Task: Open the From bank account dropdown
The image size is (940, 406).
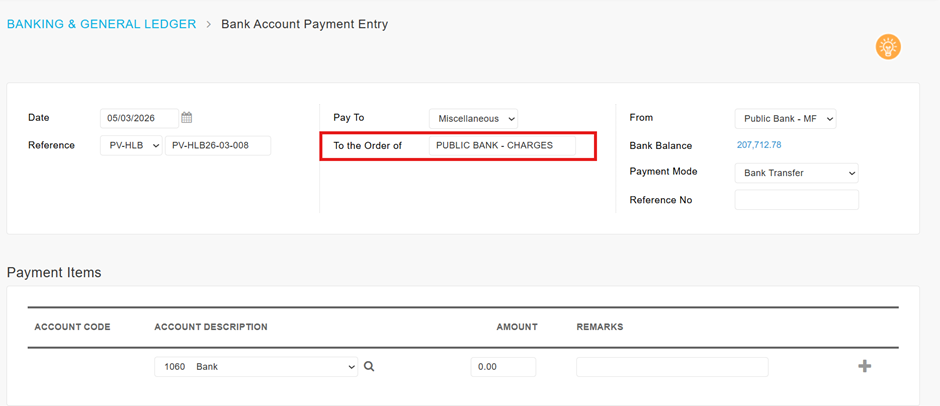Action: [784, 119]
